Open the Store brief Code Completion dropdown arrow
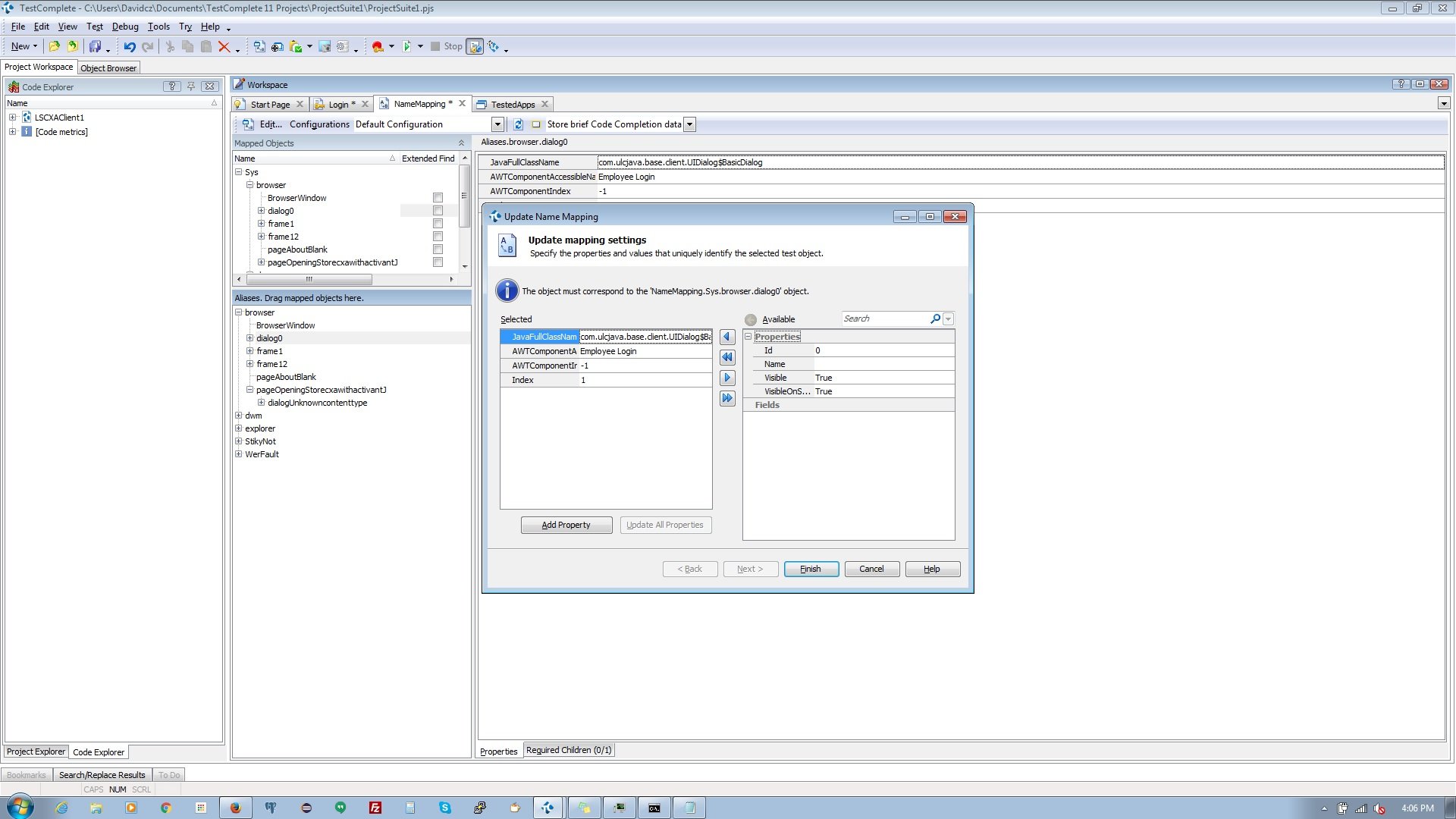 pos(689,124)
